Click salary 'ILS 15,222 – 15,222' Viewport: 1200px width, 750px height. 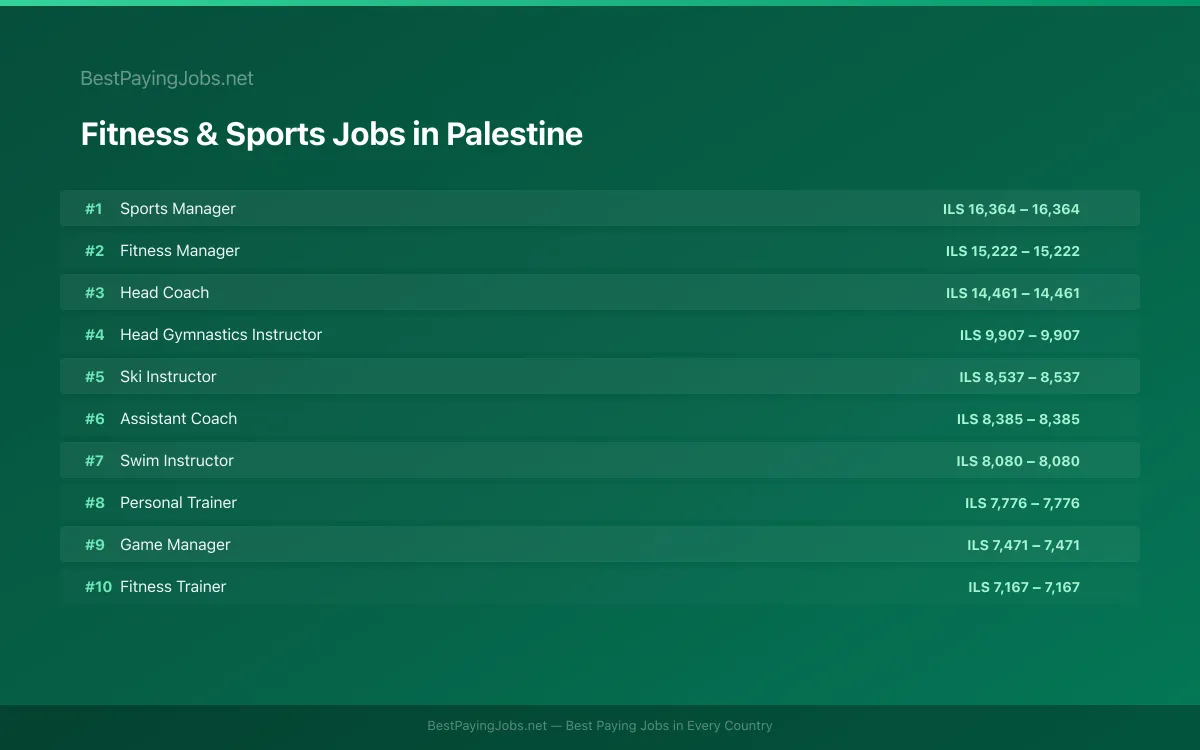pos(1013,251)
